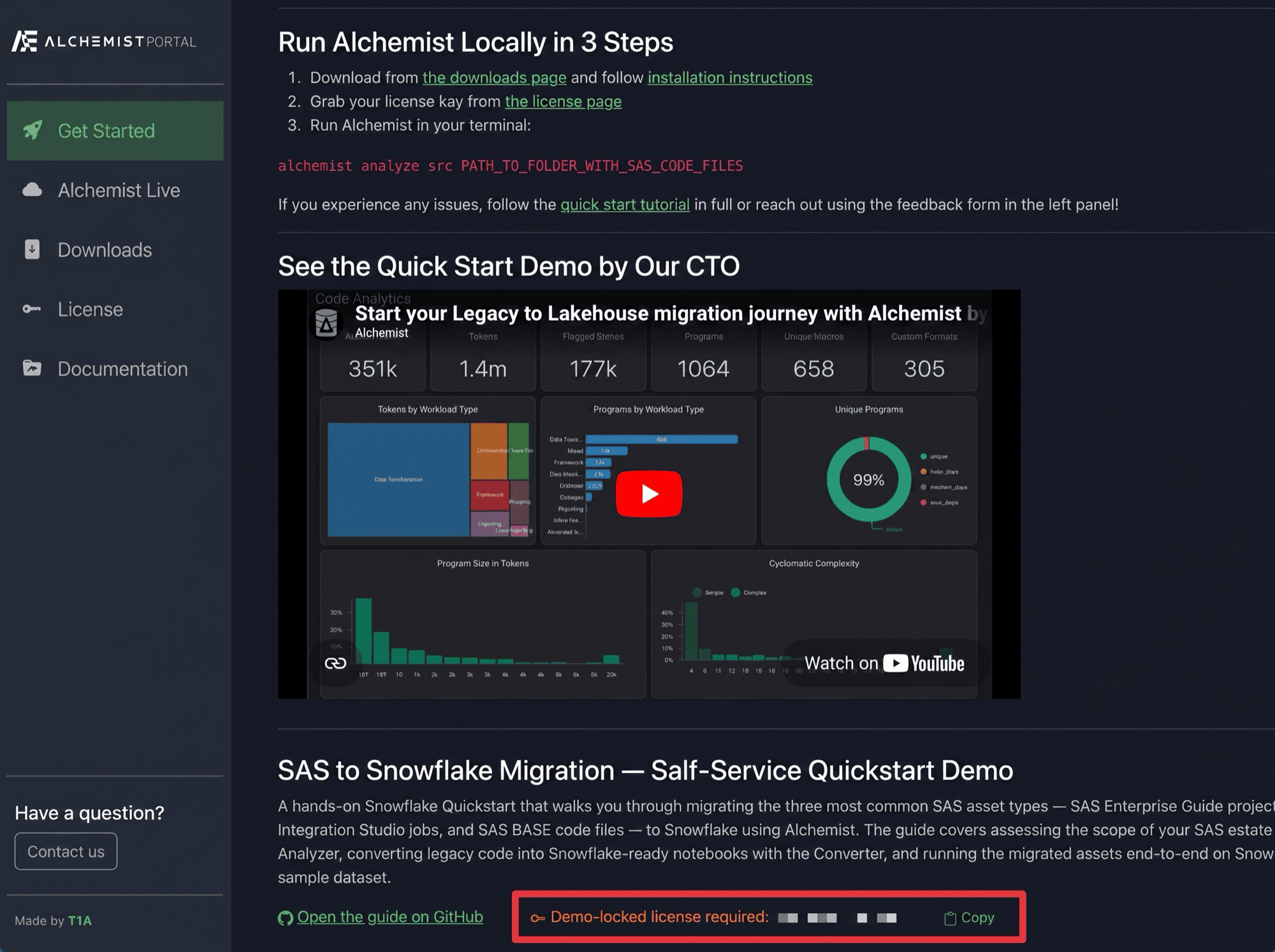Click the 'Run Alchemist Locally in 3 Steps' heading
The height and width of the screenshot is (952, 1275).
(x=476, y=42)
